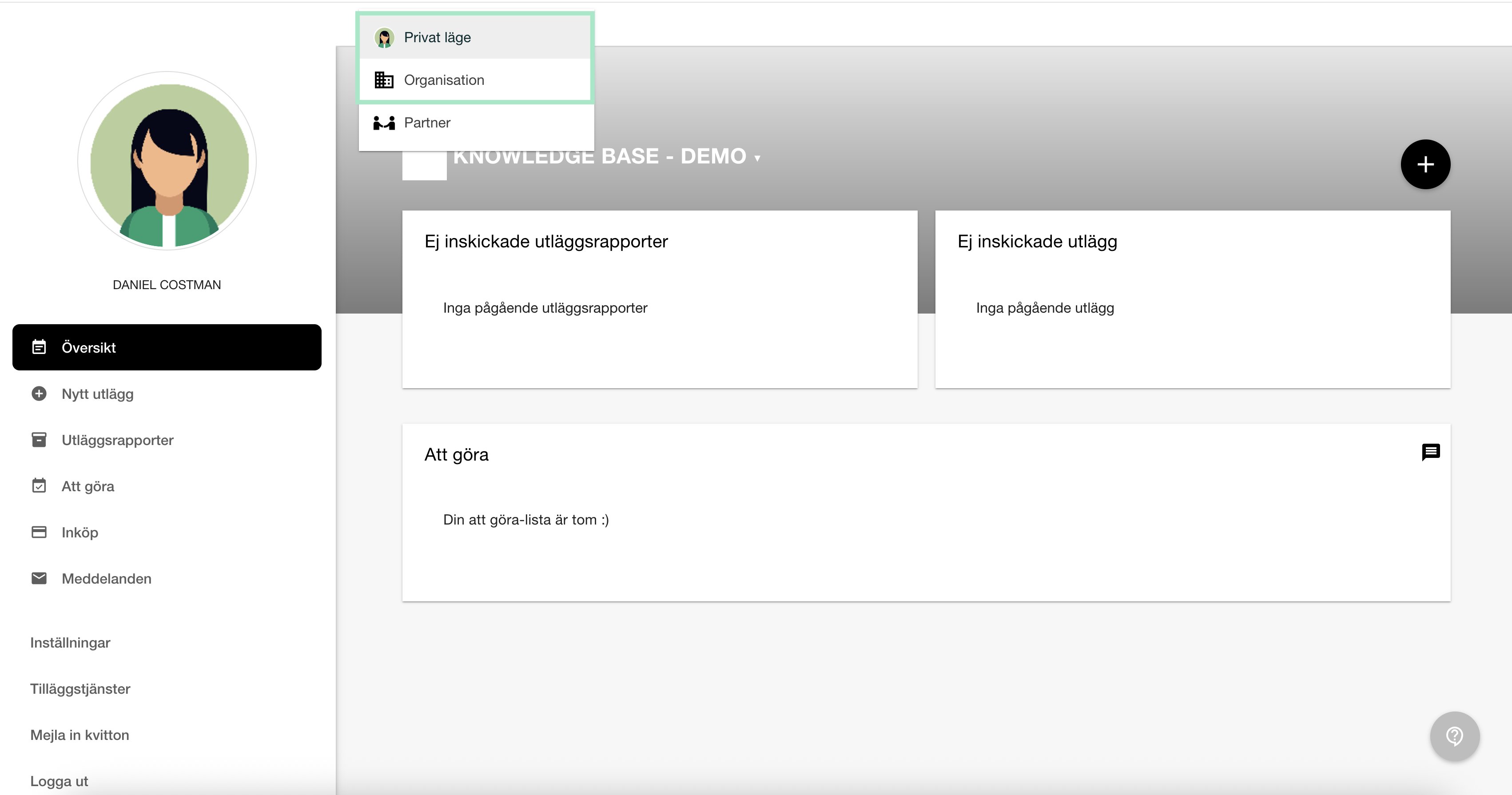Image resolution: width=1512 pixels, height=795 pixels.
Task: Open Meddelanden in the sidebar
Action: pyautogui.click(x=167, y=579)
